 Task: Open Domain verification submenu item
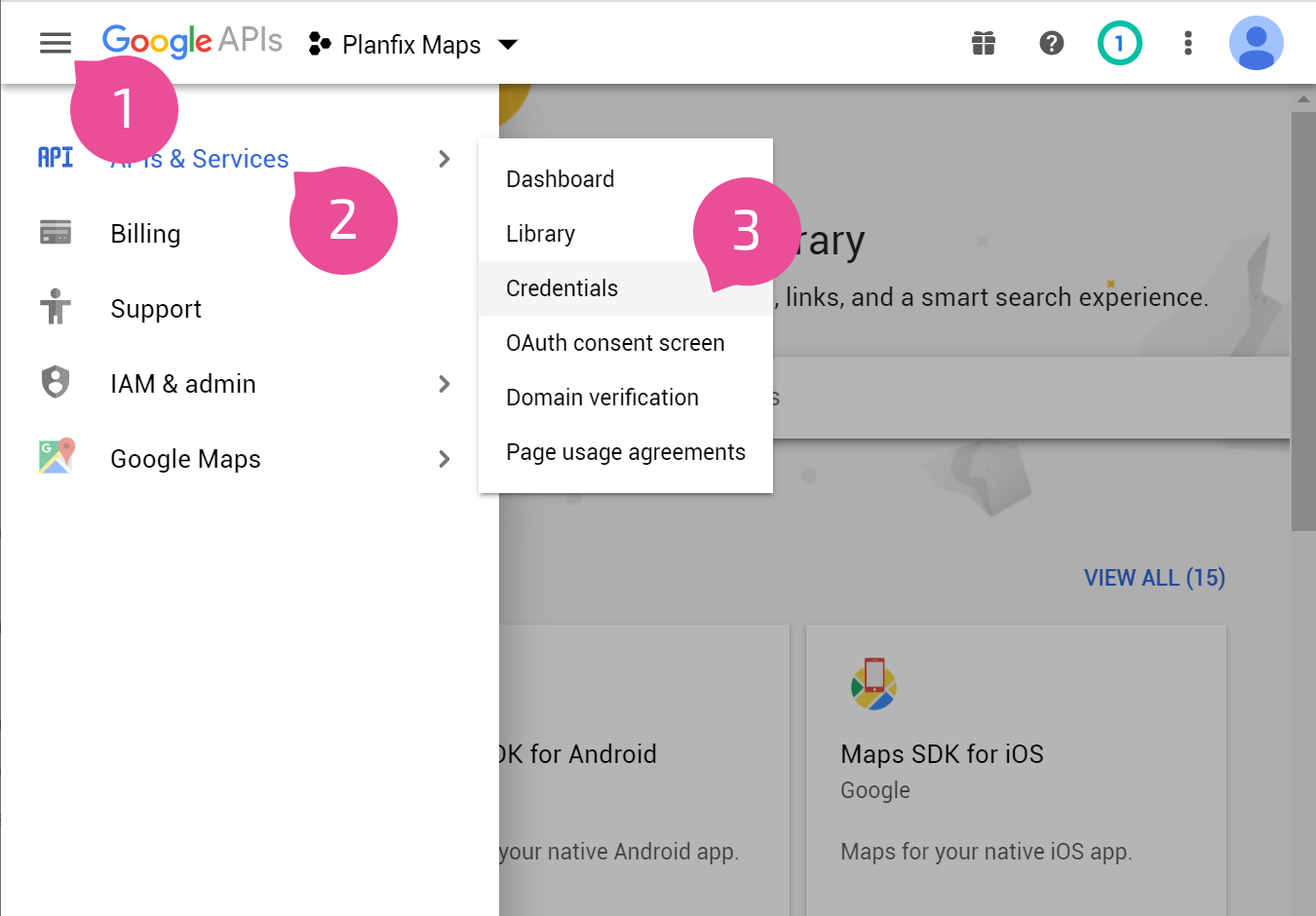coord(626,398)
